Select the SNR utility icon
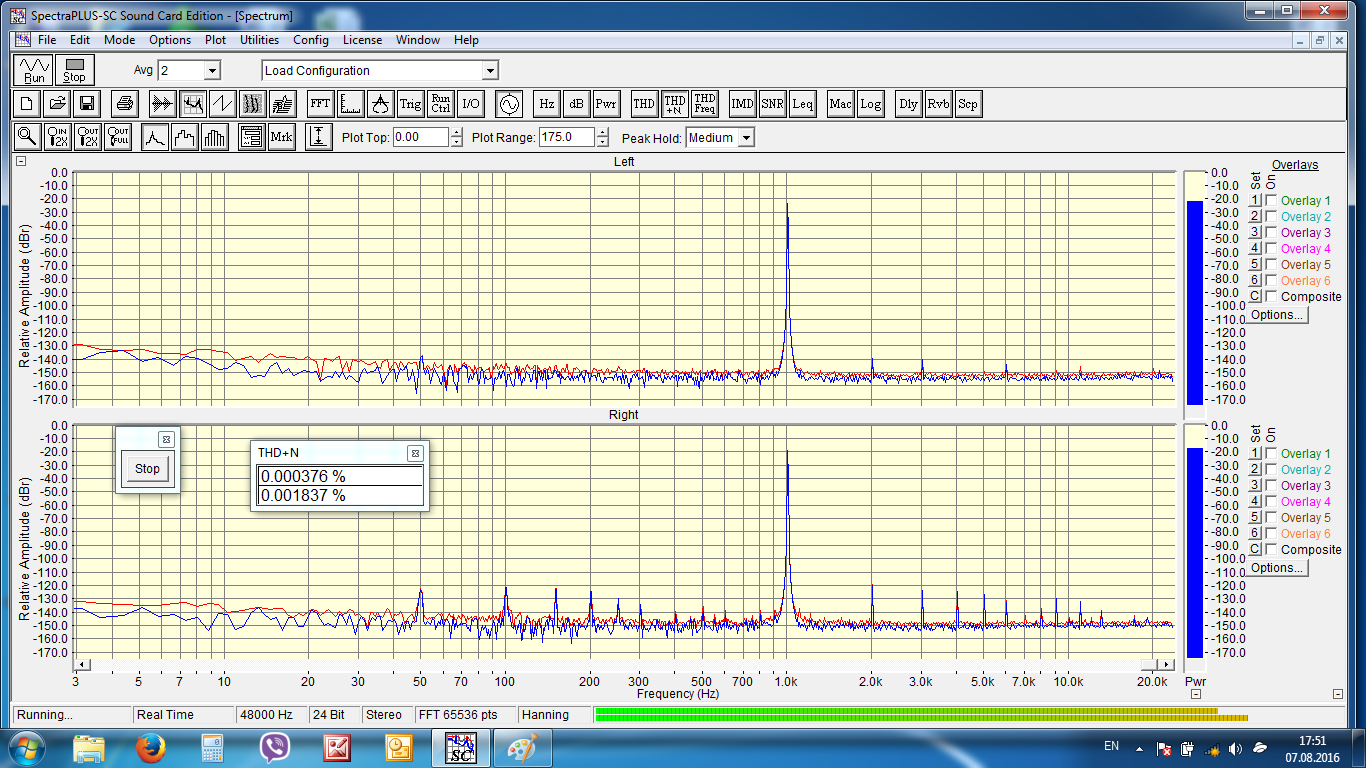This screenshot has width=1366, height=768. click(x=772, y=104)
